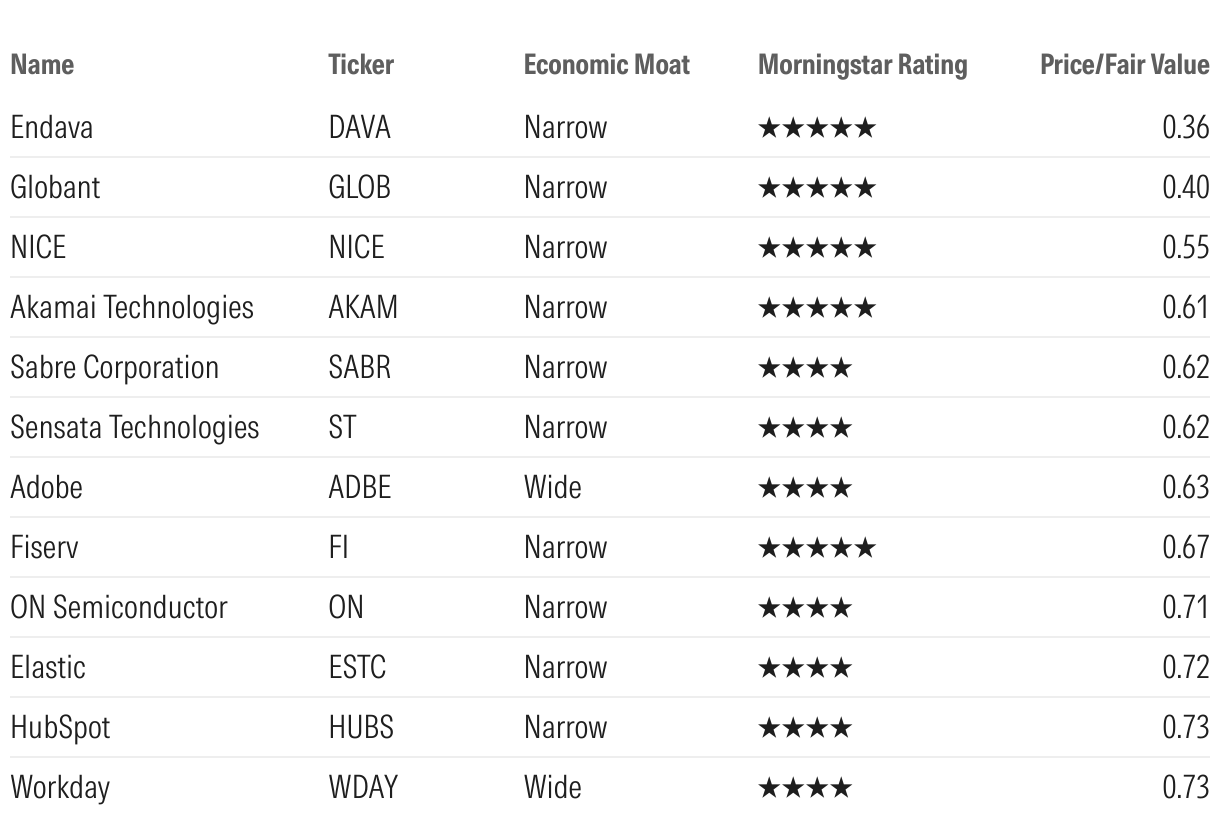
Task: Select Adobe's Wide moat cell
Action: tap(552, 487)
